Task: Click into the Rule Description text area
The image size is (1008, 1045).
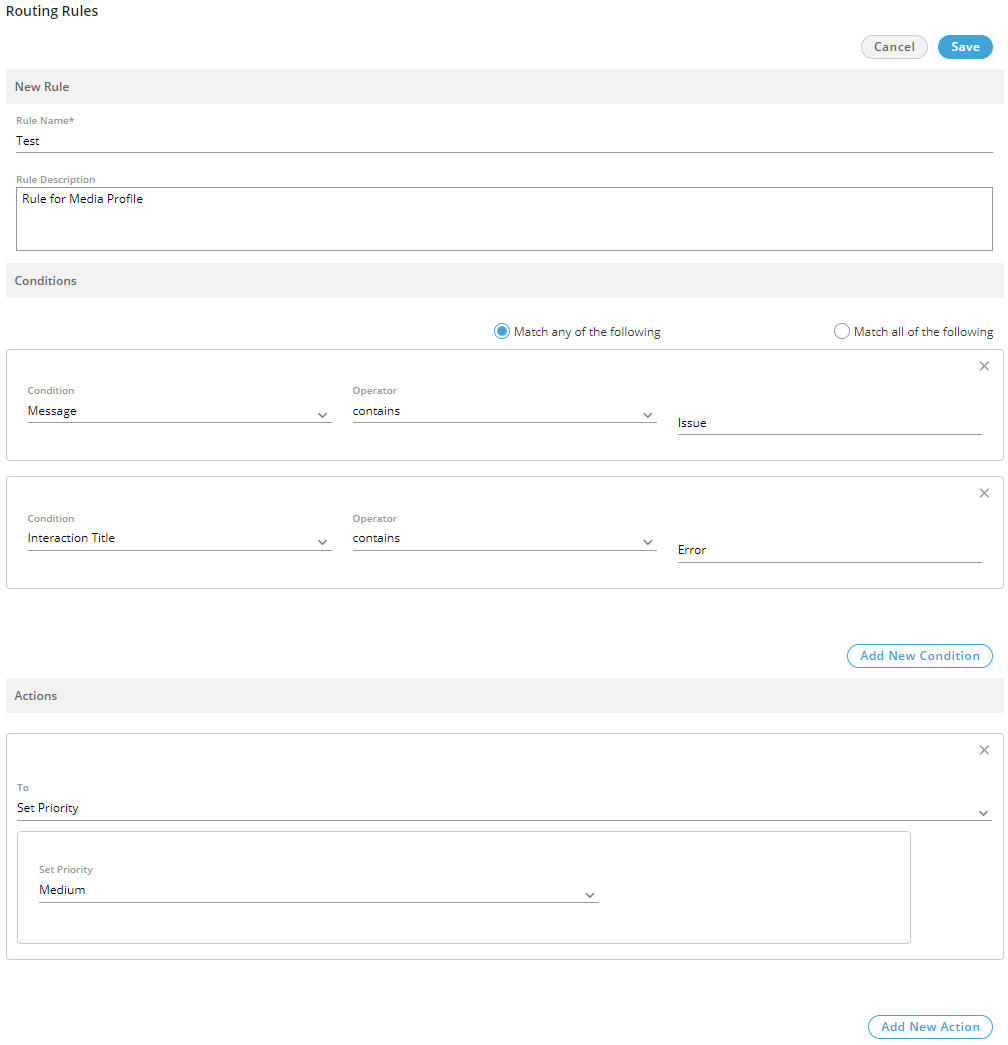Action: (504, 218)
